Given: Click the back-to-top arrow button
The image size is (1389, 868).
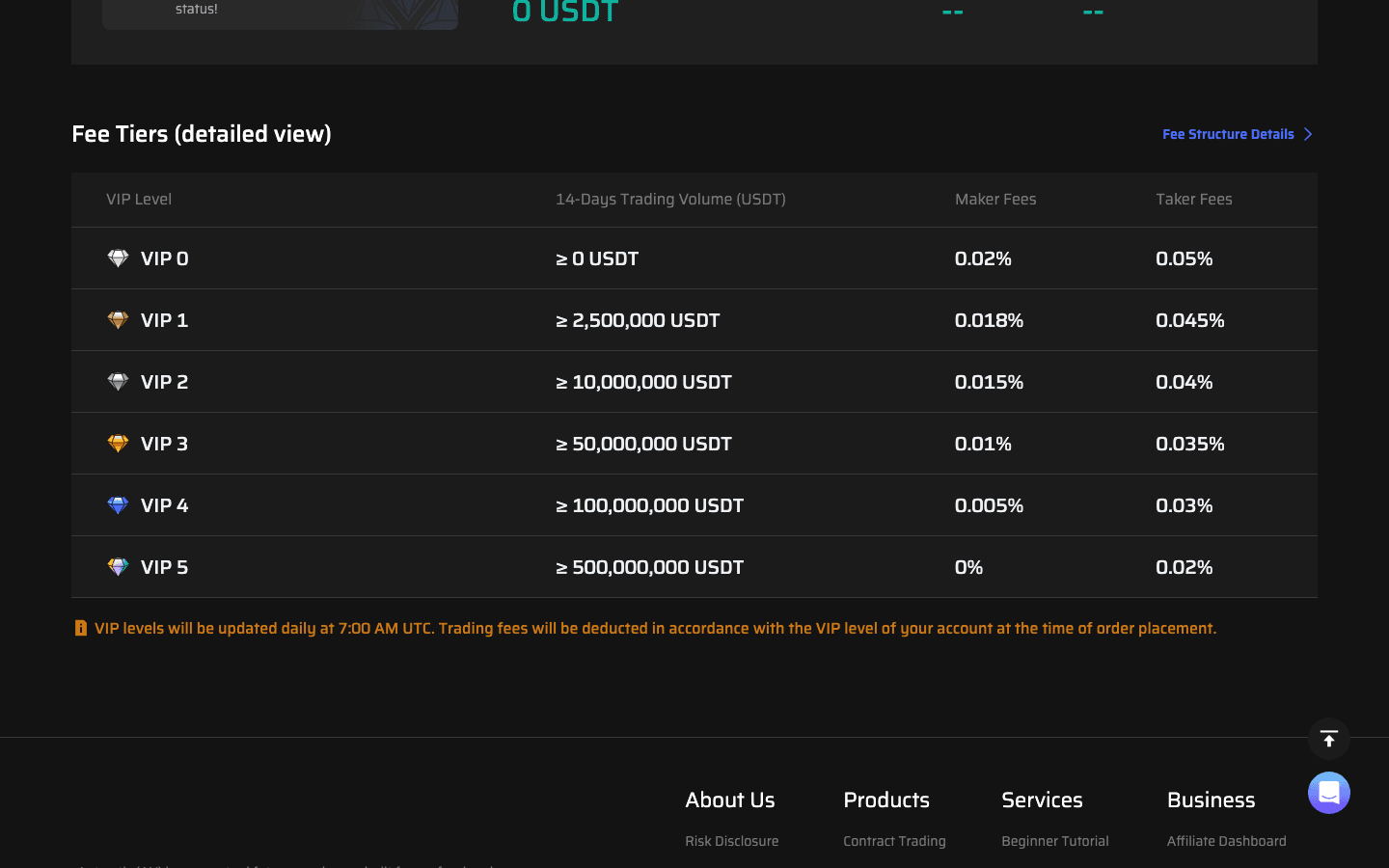Looking at the screenshot, I should pos(1329,739).
